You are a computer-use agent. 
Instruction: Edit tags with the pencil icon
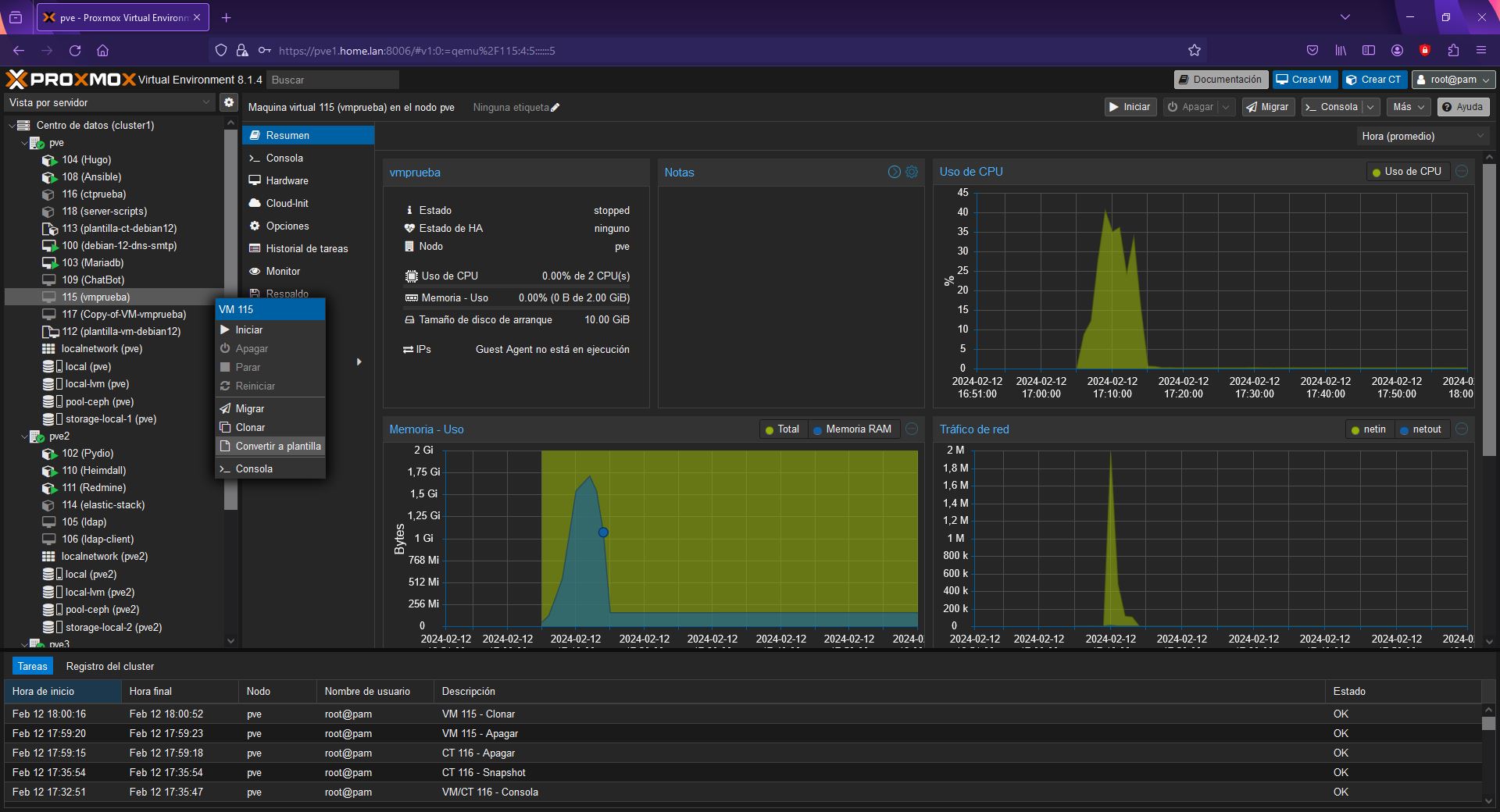tap(555, 108)
